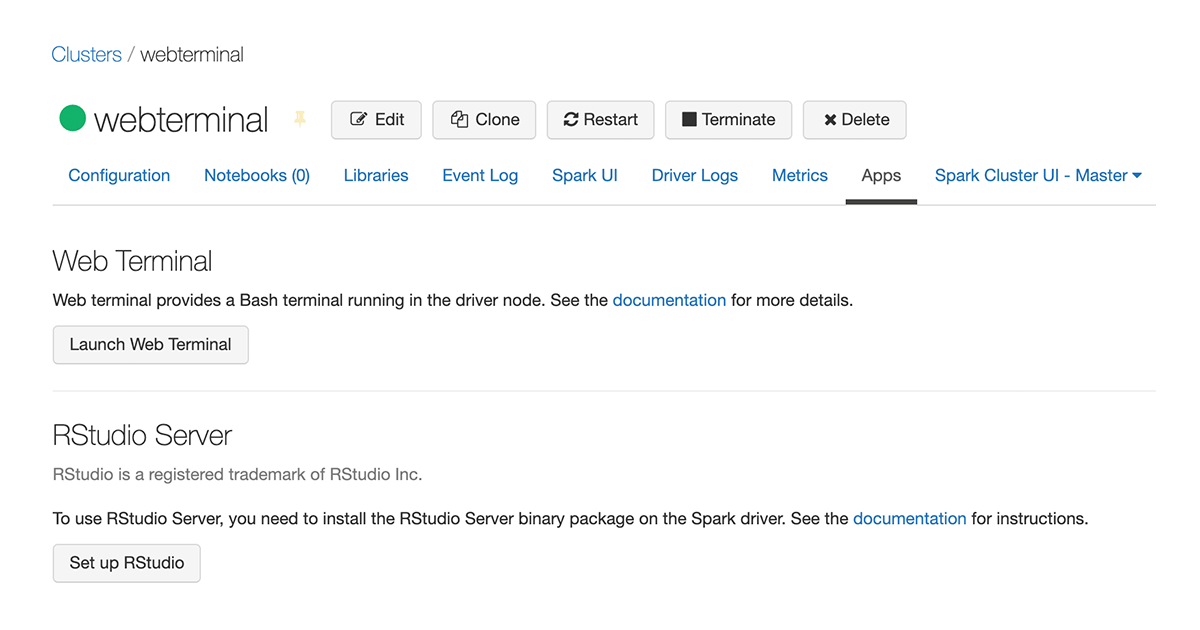This screenshot has width=1200, height=630.
Task: Open the RStudio Server documentation link
Action: coord(909,518)
